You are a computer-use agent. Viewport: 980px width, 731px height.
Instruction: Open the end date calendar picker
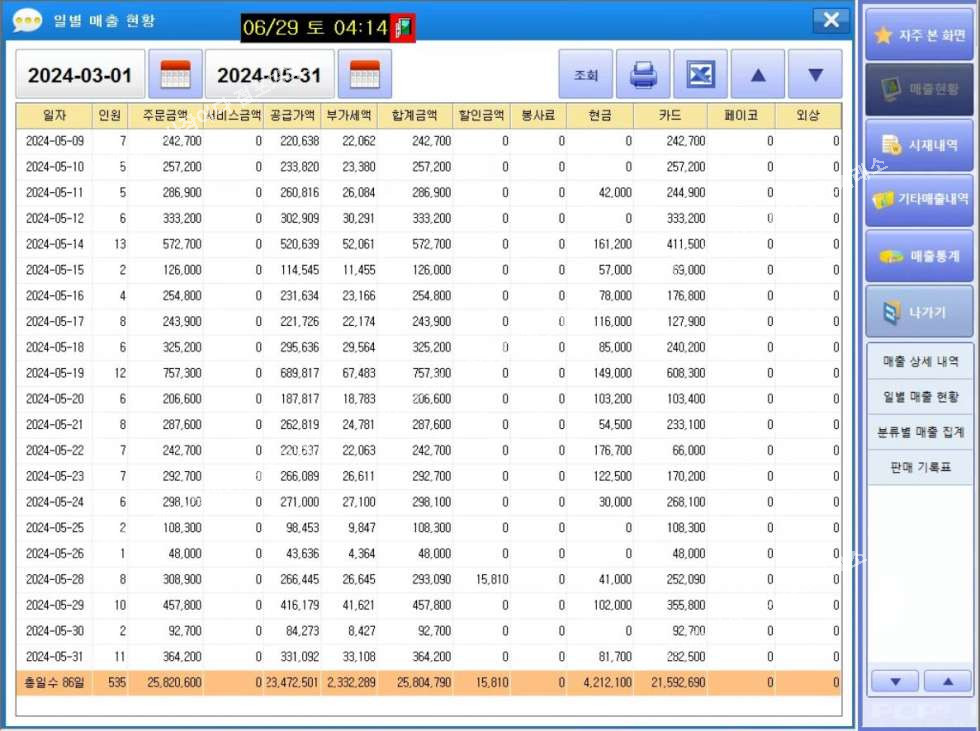[x=365, y=74]
